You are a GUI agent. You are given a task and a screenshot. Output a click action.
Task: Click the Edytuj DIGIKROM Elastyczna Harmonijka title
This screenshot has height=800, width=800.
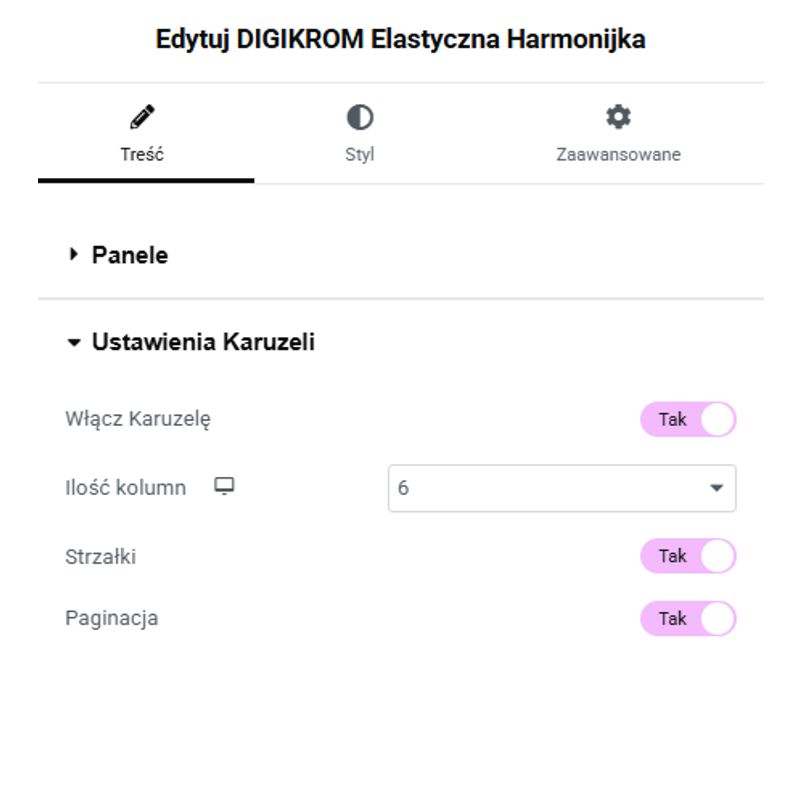click(400, 40)
